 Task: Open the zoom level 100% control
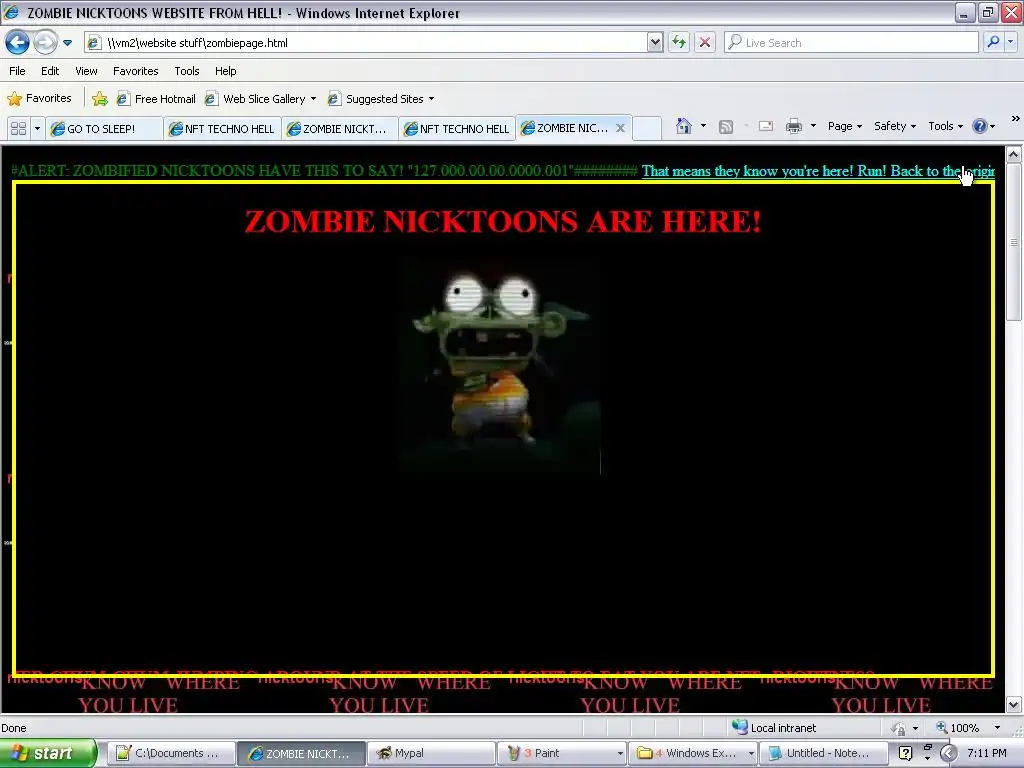(x=957, y=728)
